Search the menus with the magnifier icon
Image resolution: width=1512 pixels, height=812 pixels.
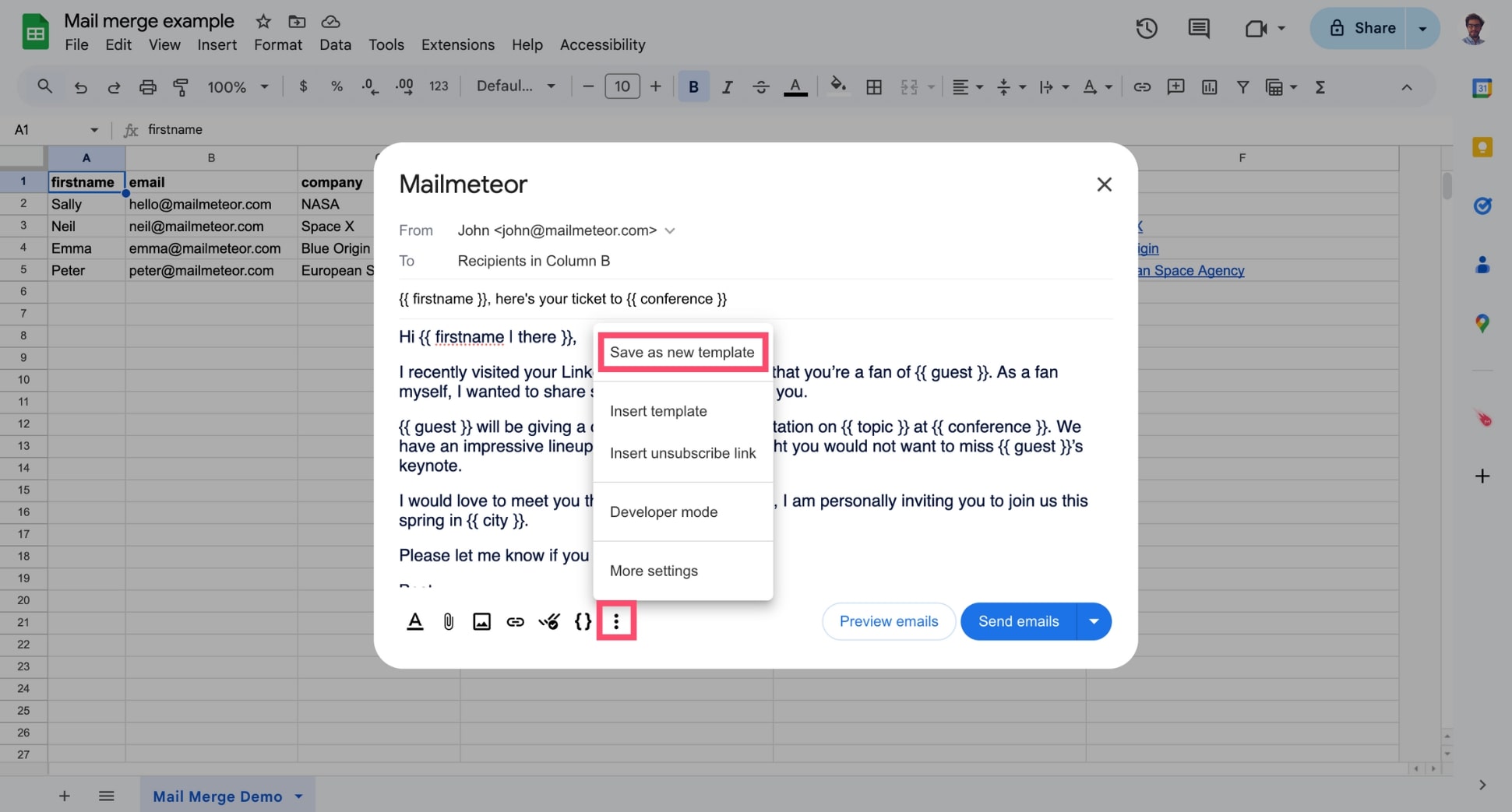click(x=45, y=86)
